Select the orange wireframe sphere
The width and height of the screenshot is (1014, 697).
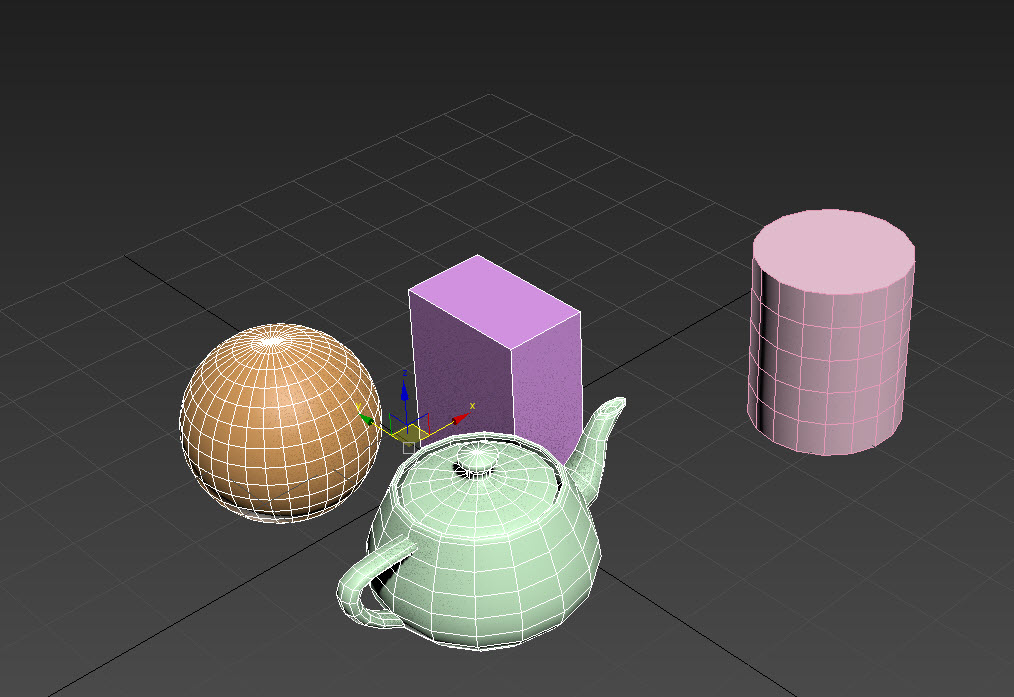tap(280, 423)
